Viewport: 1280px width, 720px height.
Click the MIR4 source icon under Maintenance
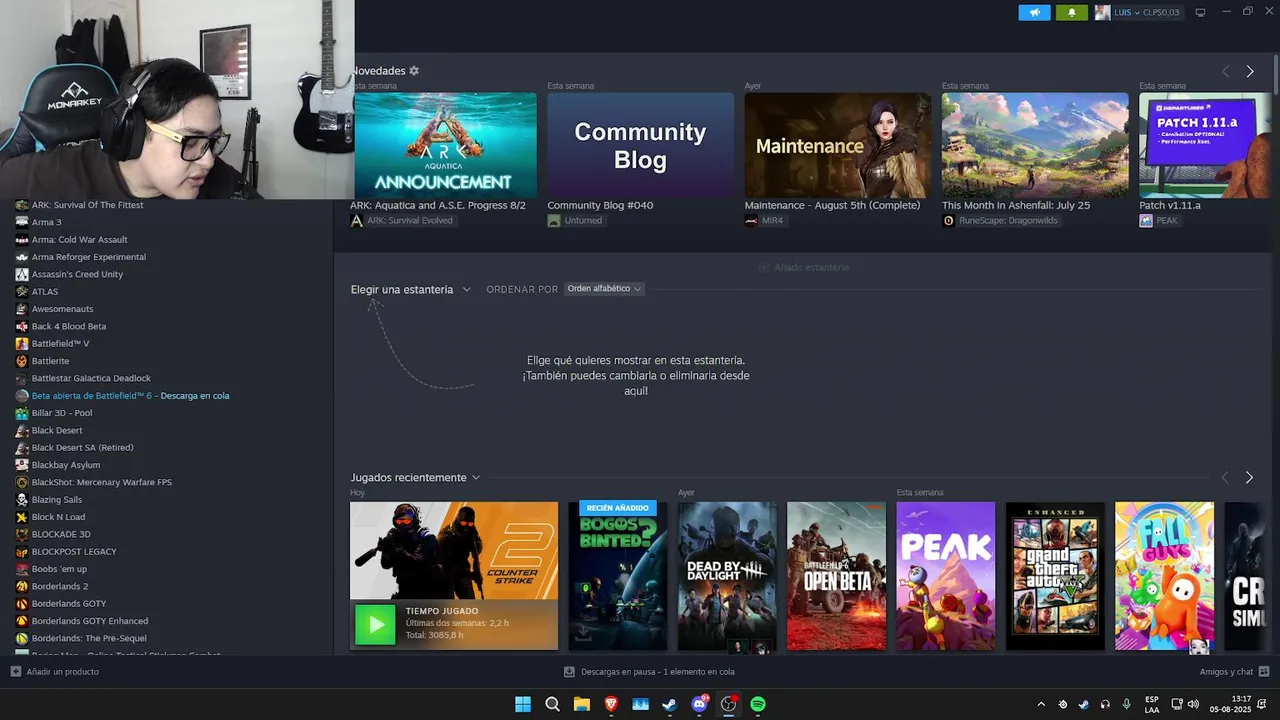751,220
